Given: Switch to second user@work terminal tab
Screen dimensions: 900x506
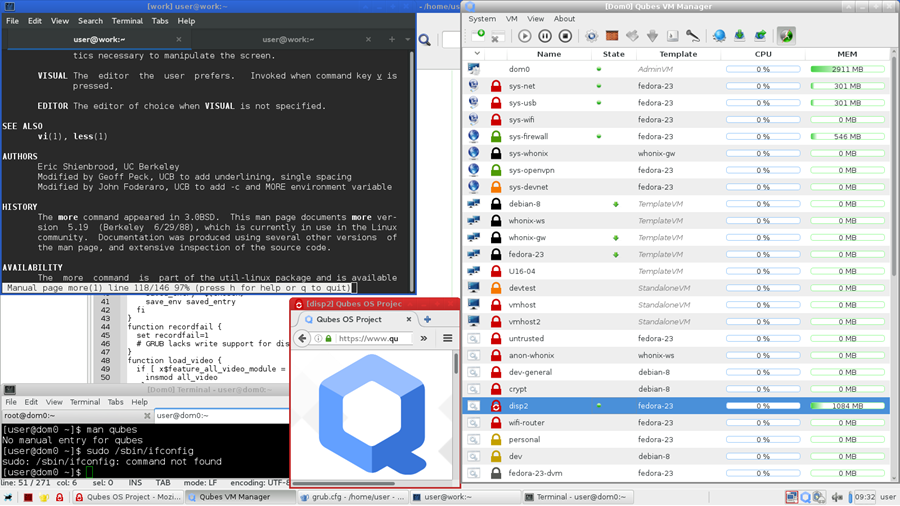Looking at the screenshot, I should 288,40.
